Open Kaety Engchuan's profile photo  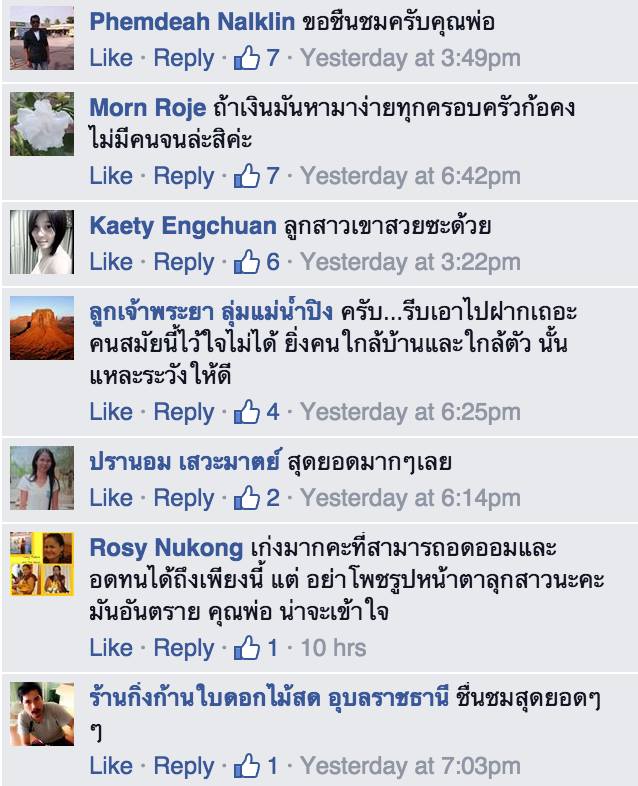(42, 242)
